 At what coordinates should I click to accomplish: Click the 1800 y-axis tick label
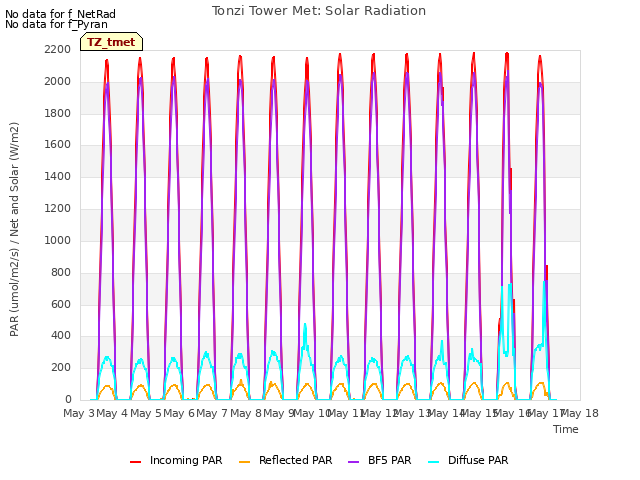tap(58, 113)
